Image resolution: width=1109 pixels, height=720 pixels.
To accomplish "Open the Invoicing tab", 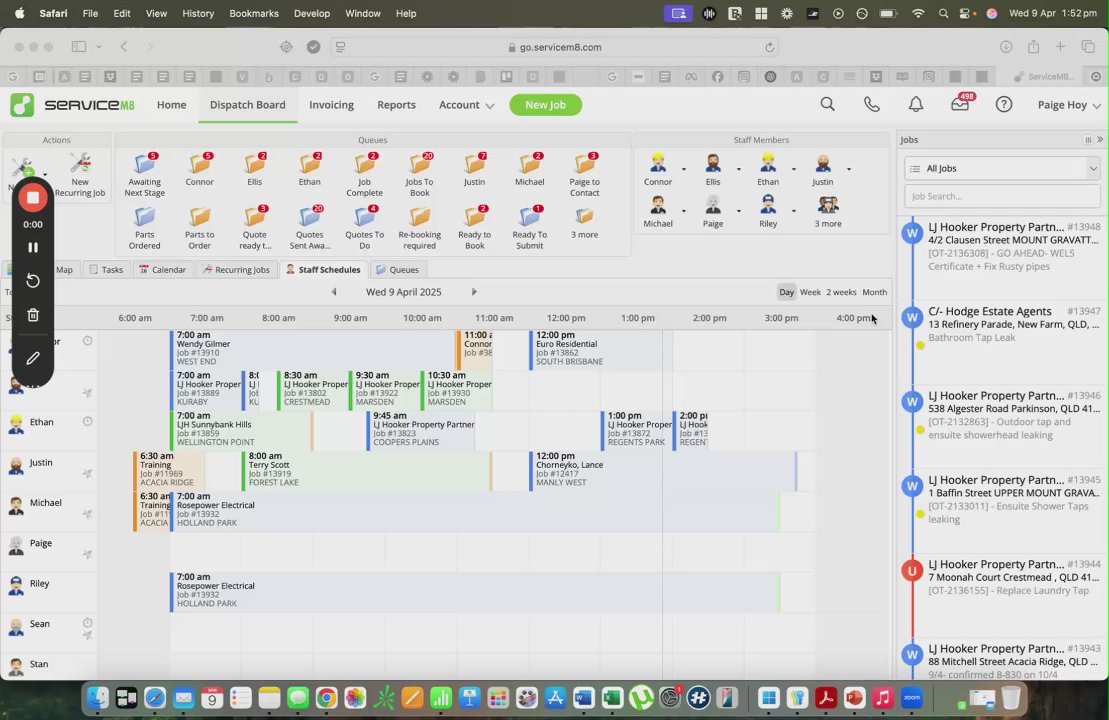I will click(x=331, y=105).
